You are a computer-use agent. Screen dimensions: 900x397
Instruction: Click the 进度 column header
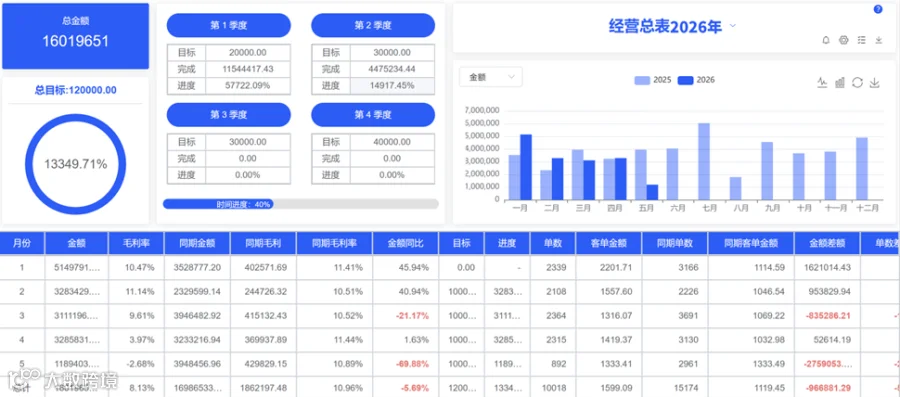coord(507,243)
